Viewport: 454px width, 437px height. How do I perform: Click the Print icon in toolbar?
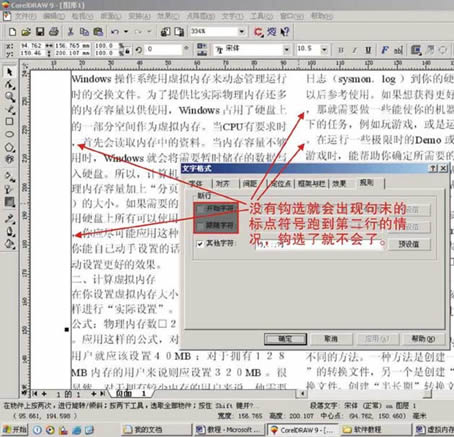[x=54, y=32]
